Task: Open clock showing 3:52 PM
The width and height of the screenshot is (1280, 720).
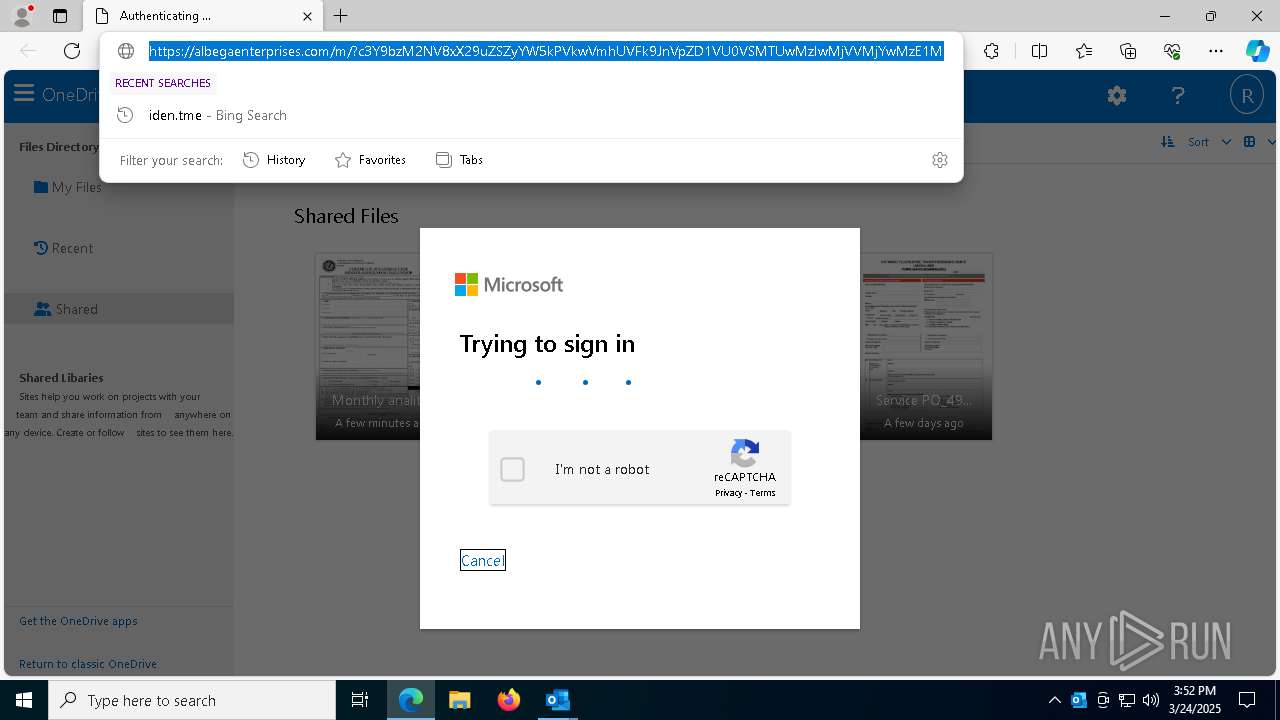Action: [1196, 700]
